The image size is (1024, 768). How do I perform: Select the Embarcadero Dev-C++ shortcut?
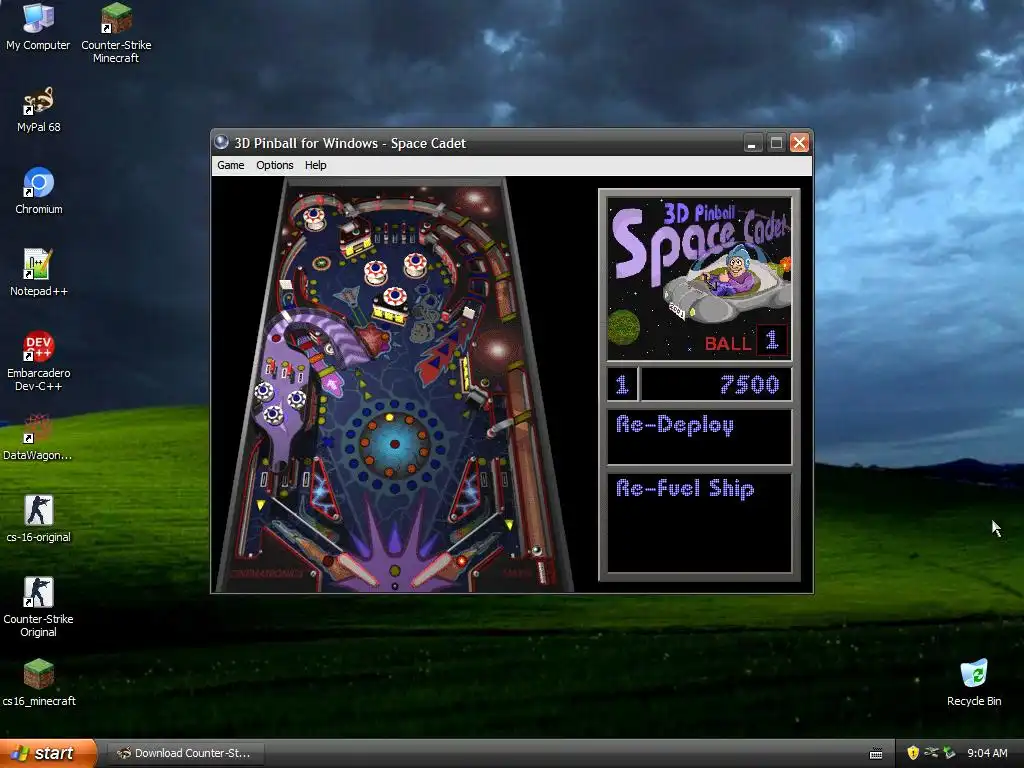point(39,361)
